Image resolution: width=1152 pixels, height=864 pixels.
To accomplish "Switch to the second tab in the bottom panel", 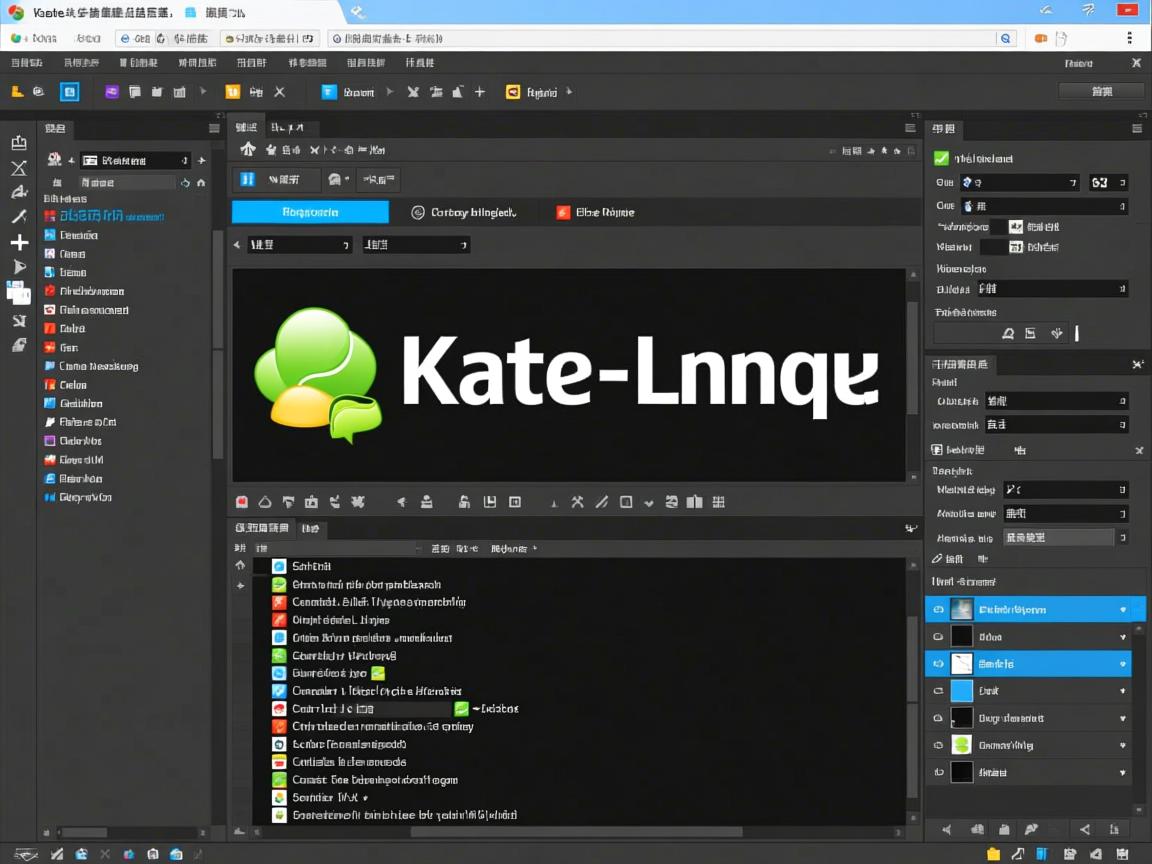I will click(312, 528).
